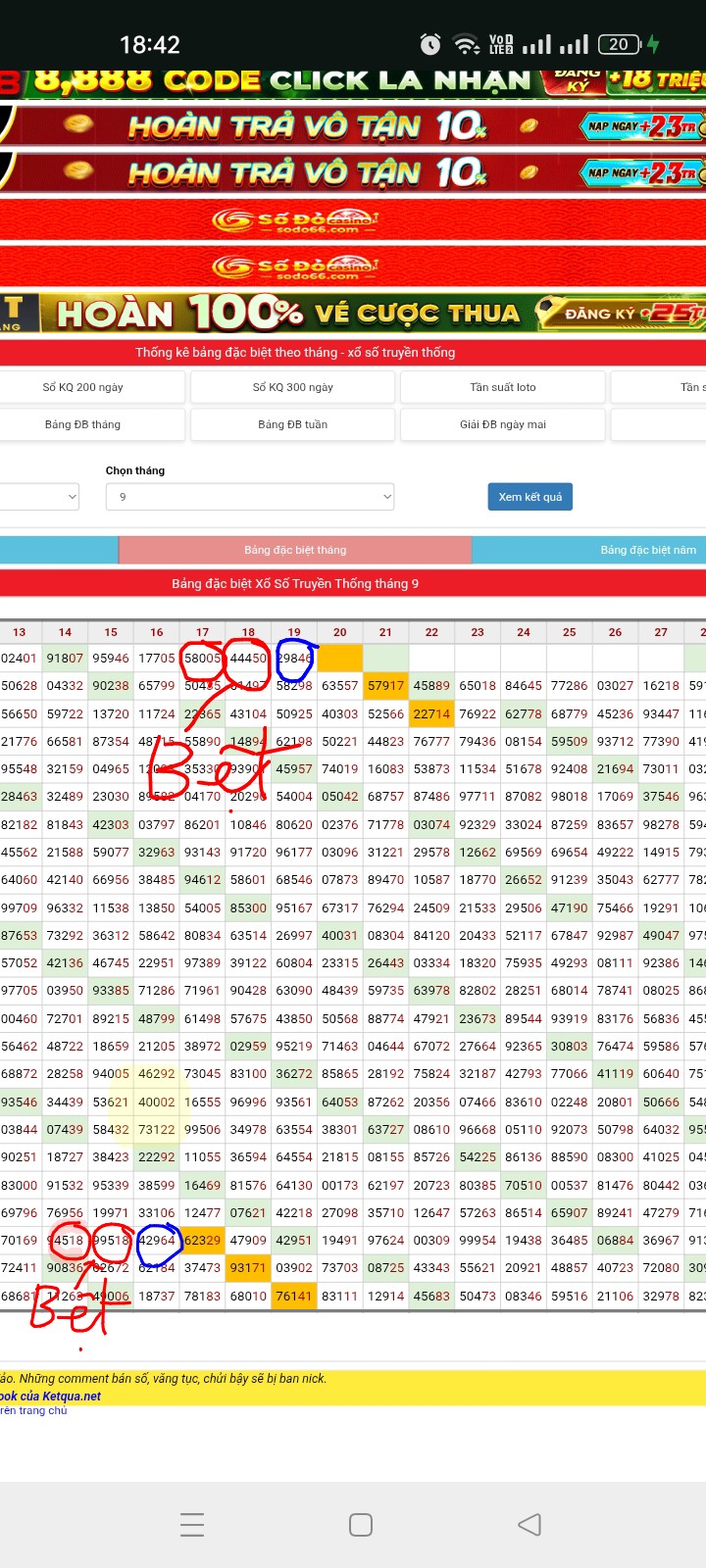Tap the alarm clock status icon
Image resolution: width=706 pixels, height=1568 pixels.
pos(429,44)
